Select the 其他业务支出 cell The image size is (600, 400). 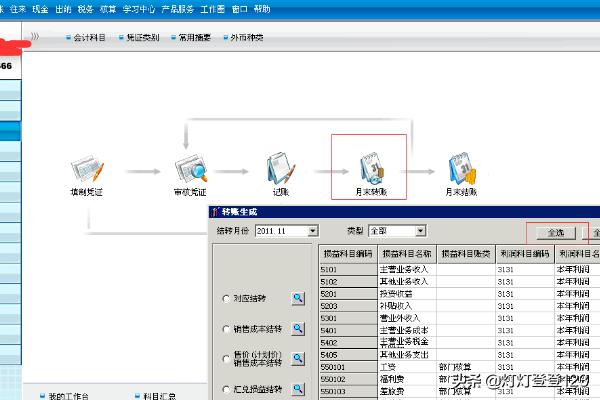[x=407, y=355]
